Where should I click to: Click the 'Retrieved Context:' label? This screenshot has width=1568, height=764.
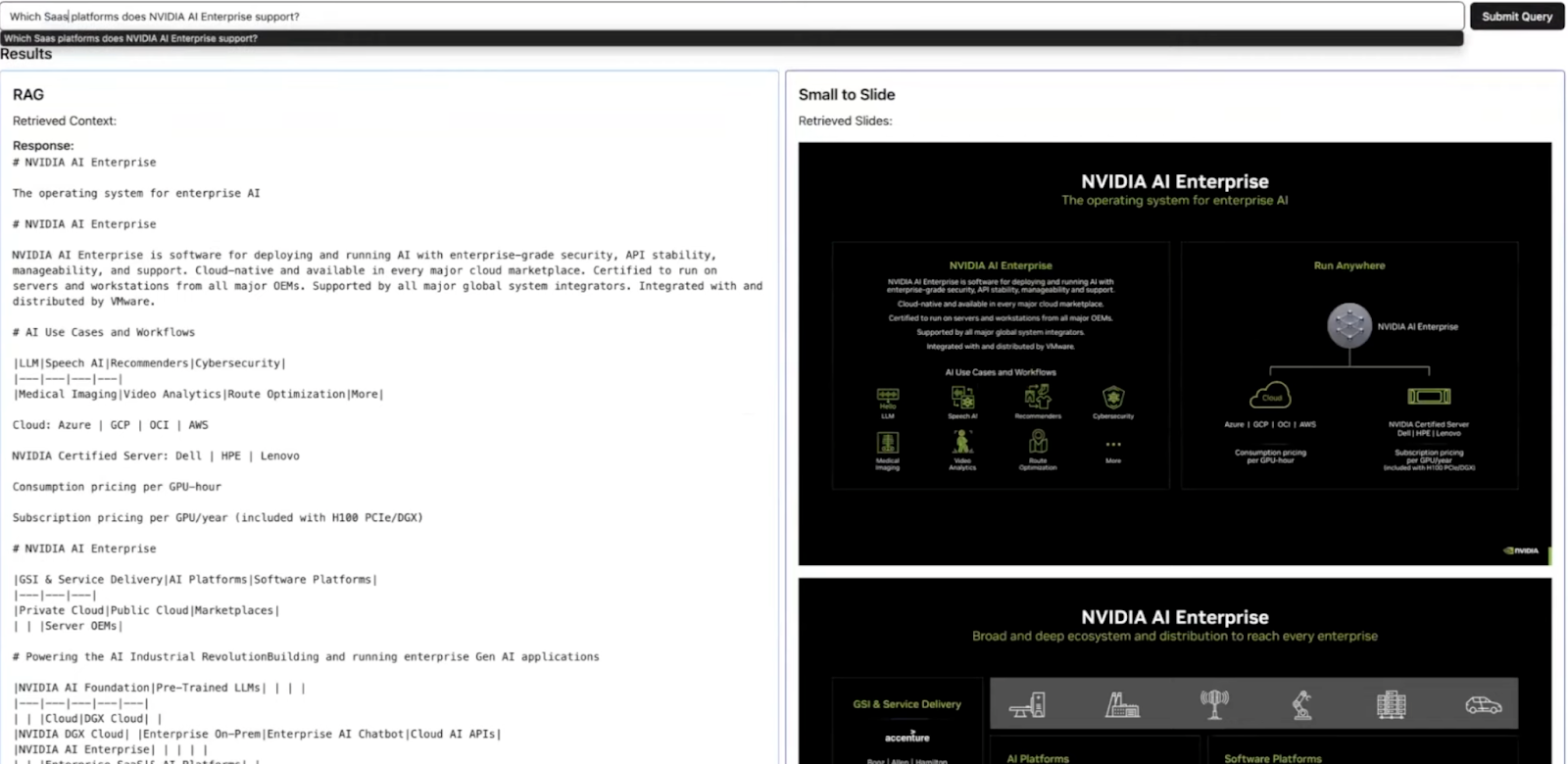tap(65, 121)
